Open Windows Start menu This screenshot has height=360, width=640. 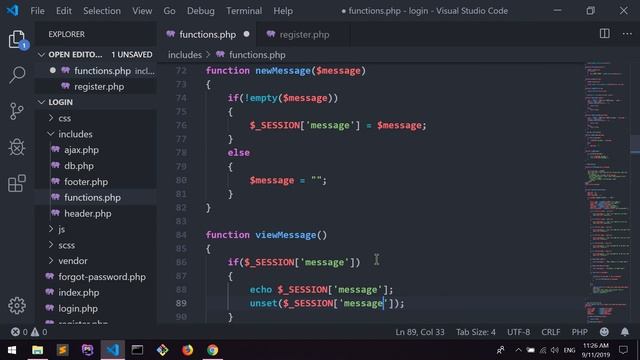point(12,350)
